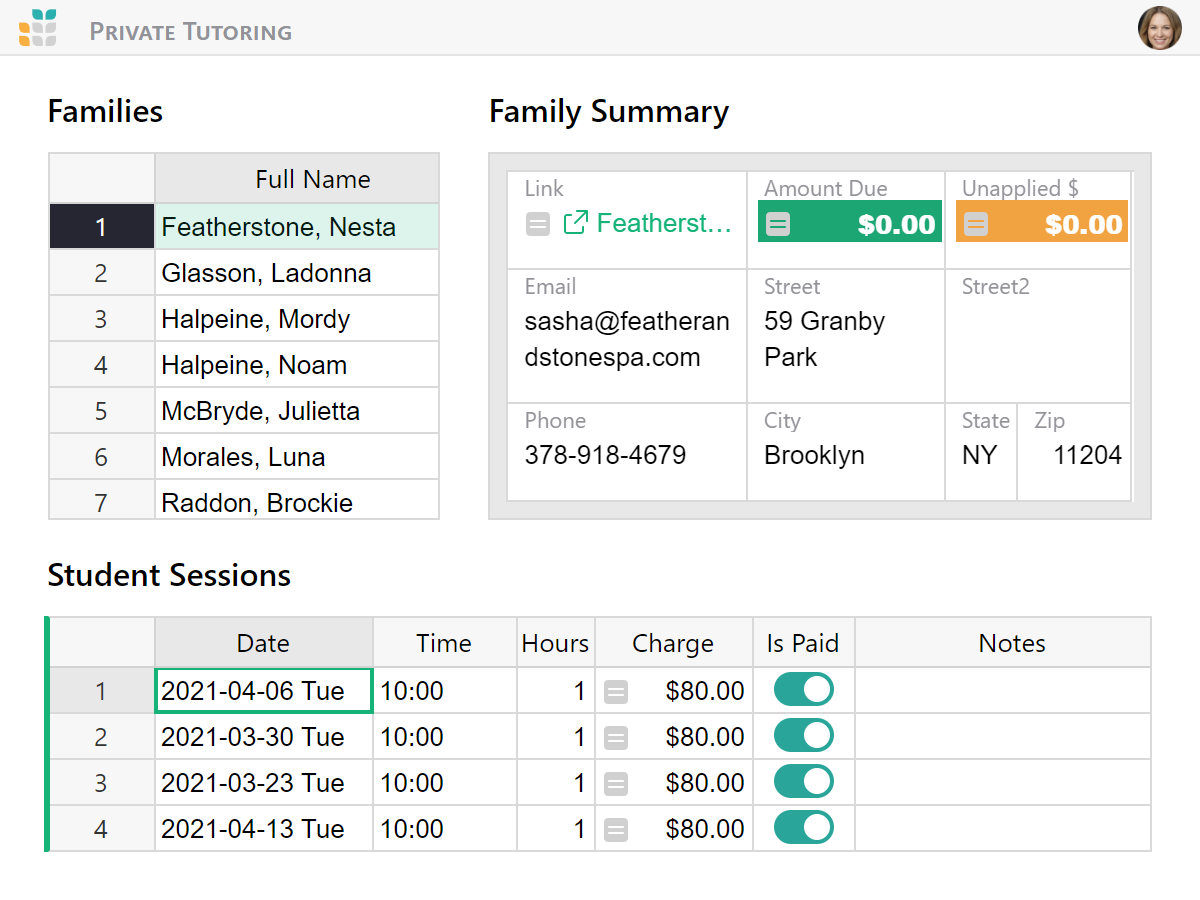Click formula icon in Unapplied $ field
Screen dimensions: 1200x900
coord(975,224)
